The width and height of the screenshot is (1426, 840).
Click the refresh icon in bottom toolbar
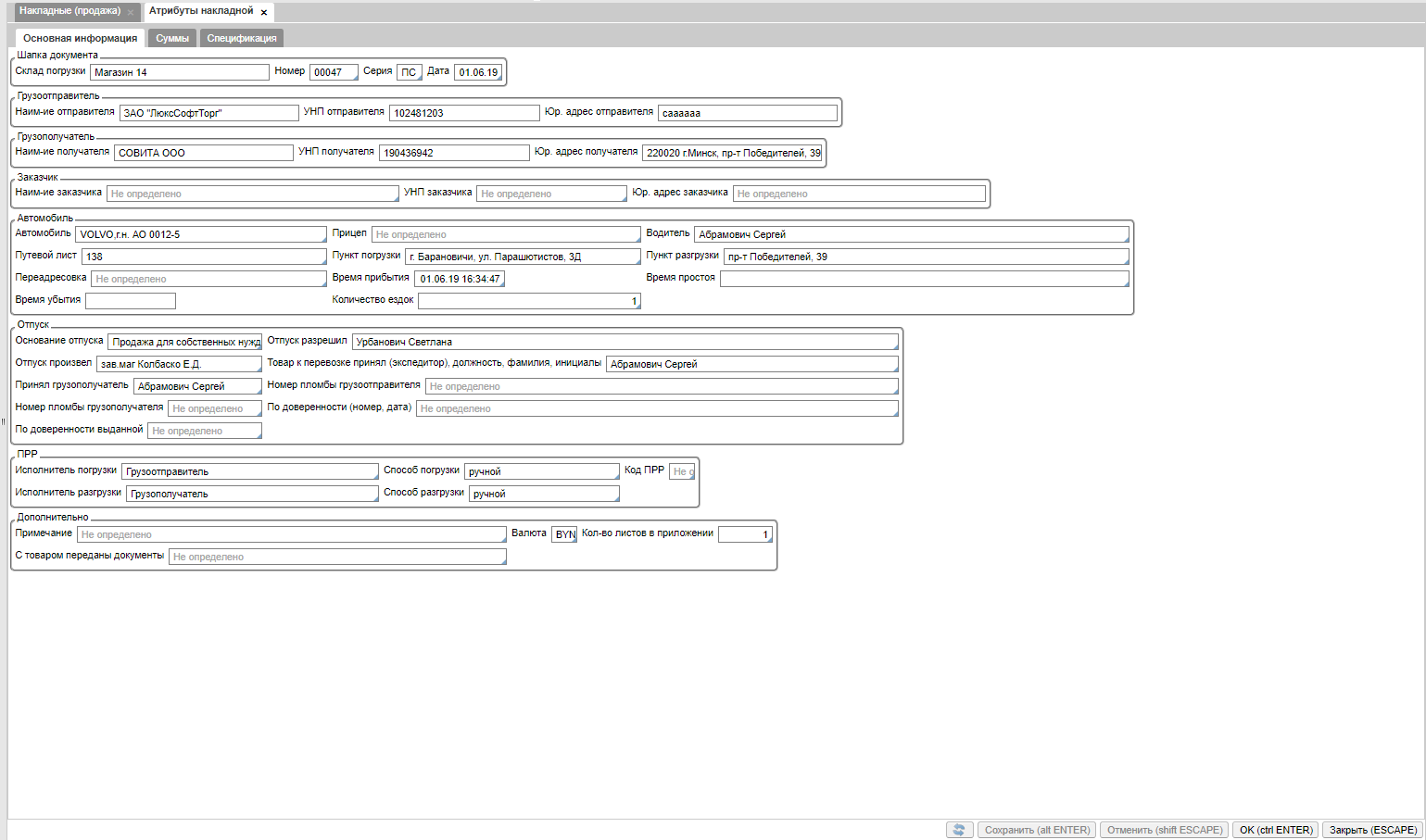(x=959, y=830)
